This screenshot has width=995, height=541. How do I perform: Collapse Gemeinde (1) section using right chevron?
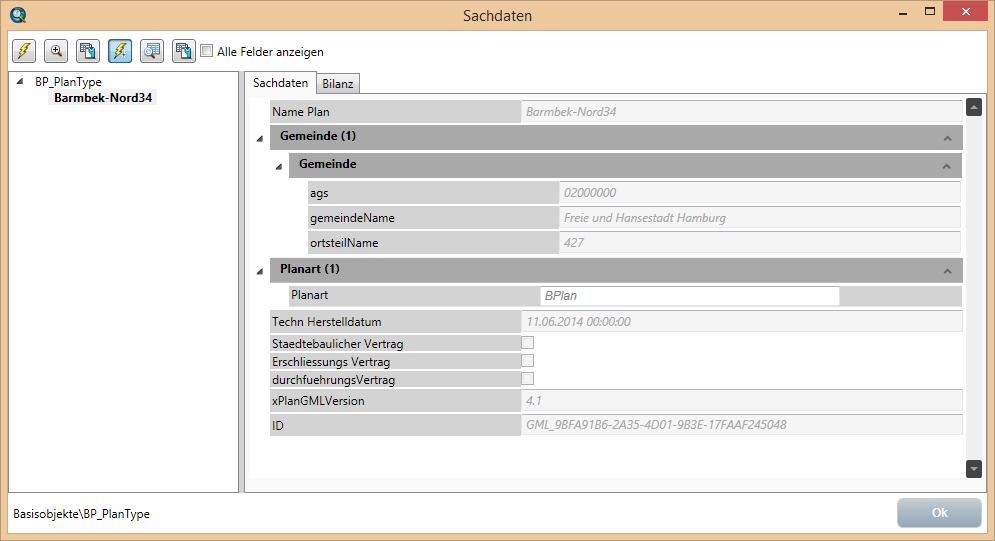coord(947,138)
